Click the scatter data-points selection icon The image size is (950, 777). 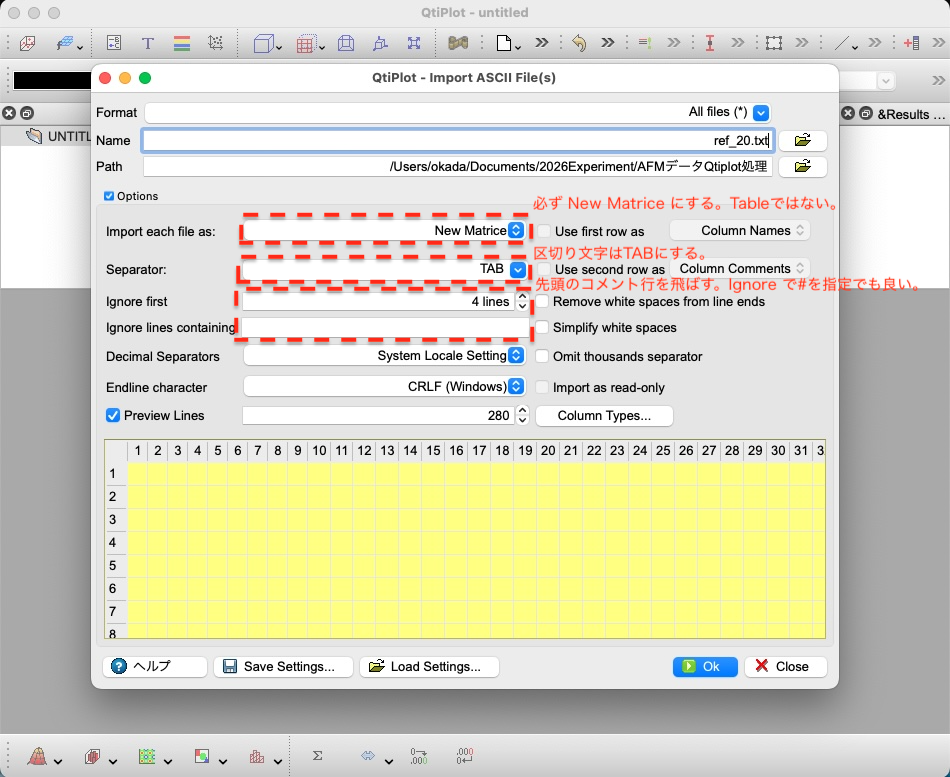pos(215,43)
